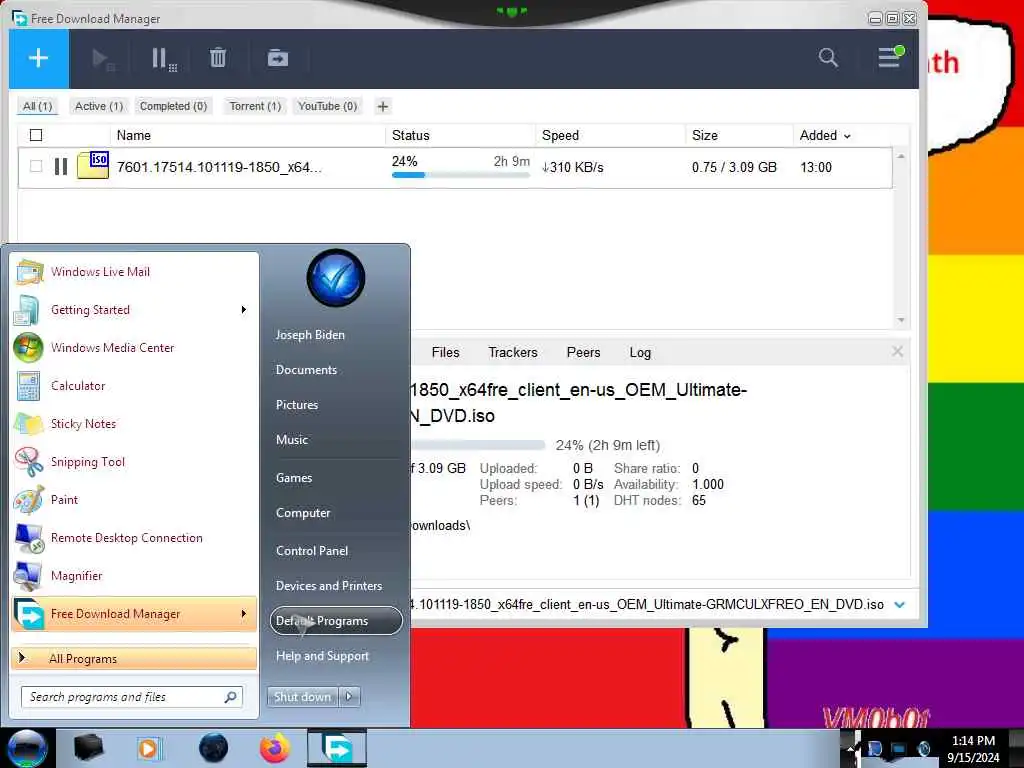Open the search magnifier in Free Download Manager
The height and width of the screenshot is (768, 1024).
coord(827,57)
